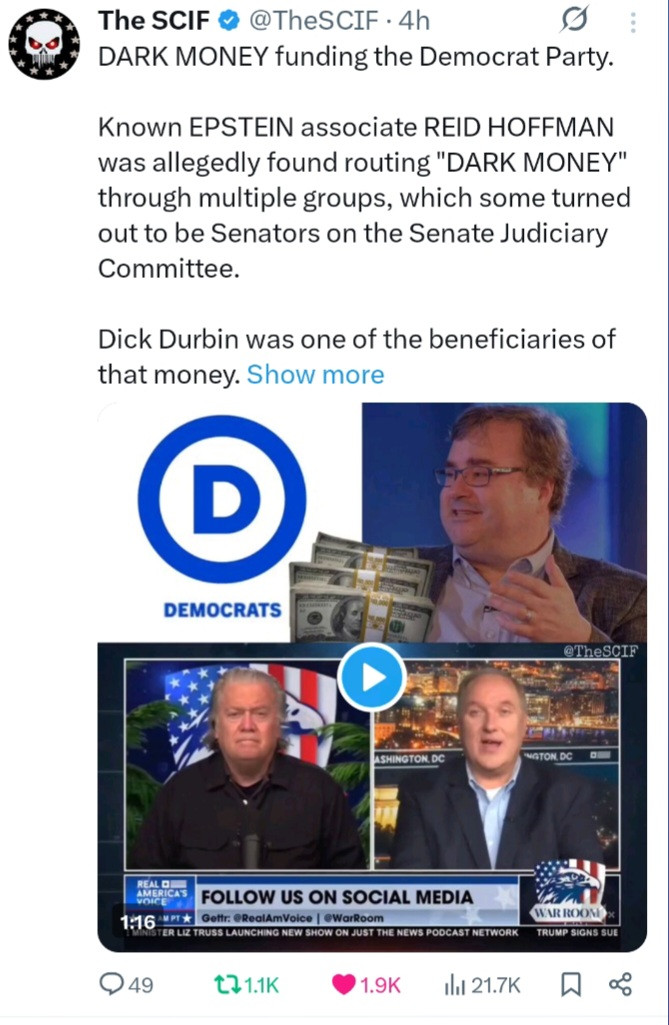The image size is (669, 1025).
Task: Open The SCIF skull profile avatar
Action: [44, 44]
